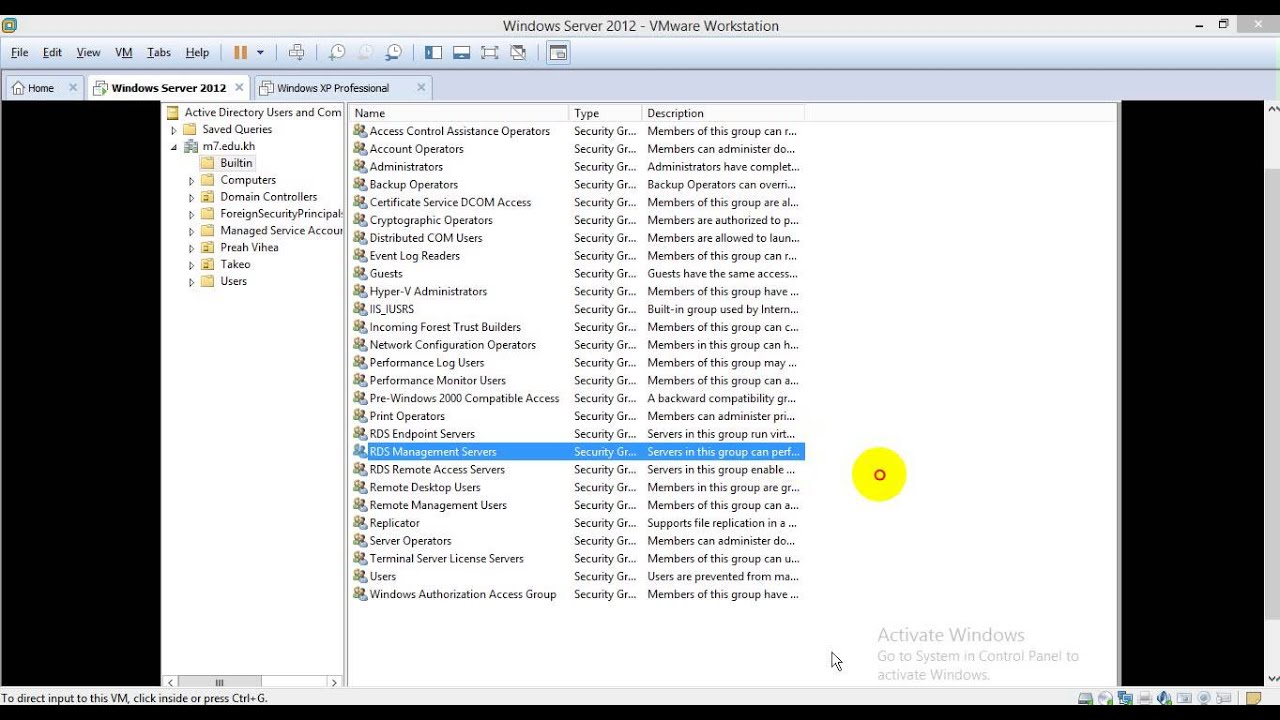Pause the virtual machine with the orange button
The image size is (1280, 720).
(x=240, y=53)
